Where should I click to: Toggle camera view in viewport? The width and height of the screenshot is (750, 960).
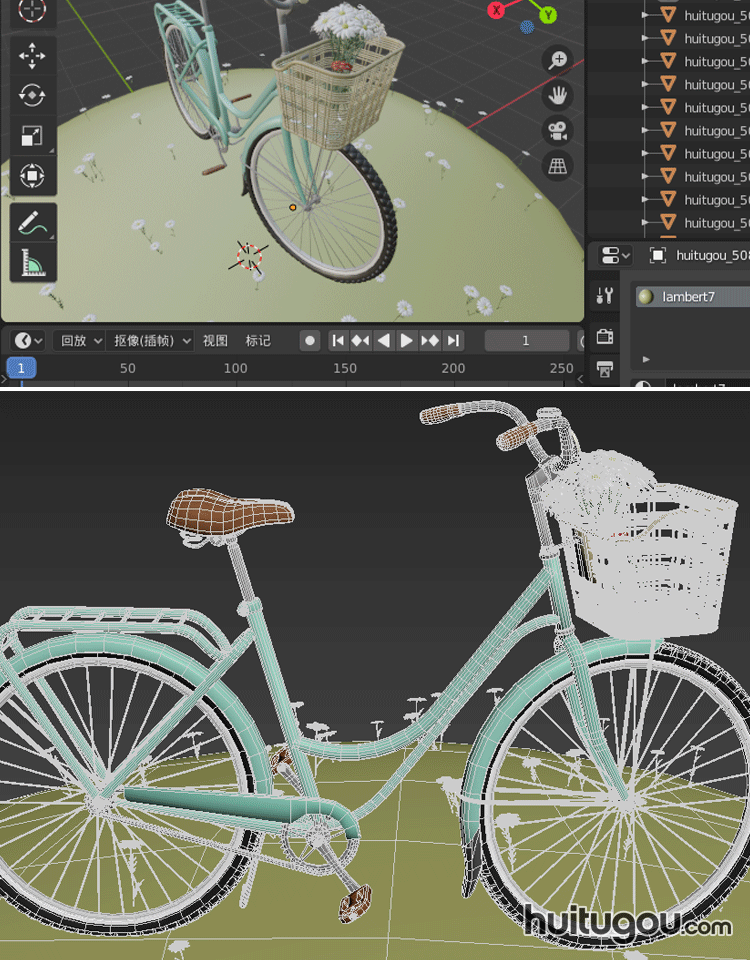[558, 131]
